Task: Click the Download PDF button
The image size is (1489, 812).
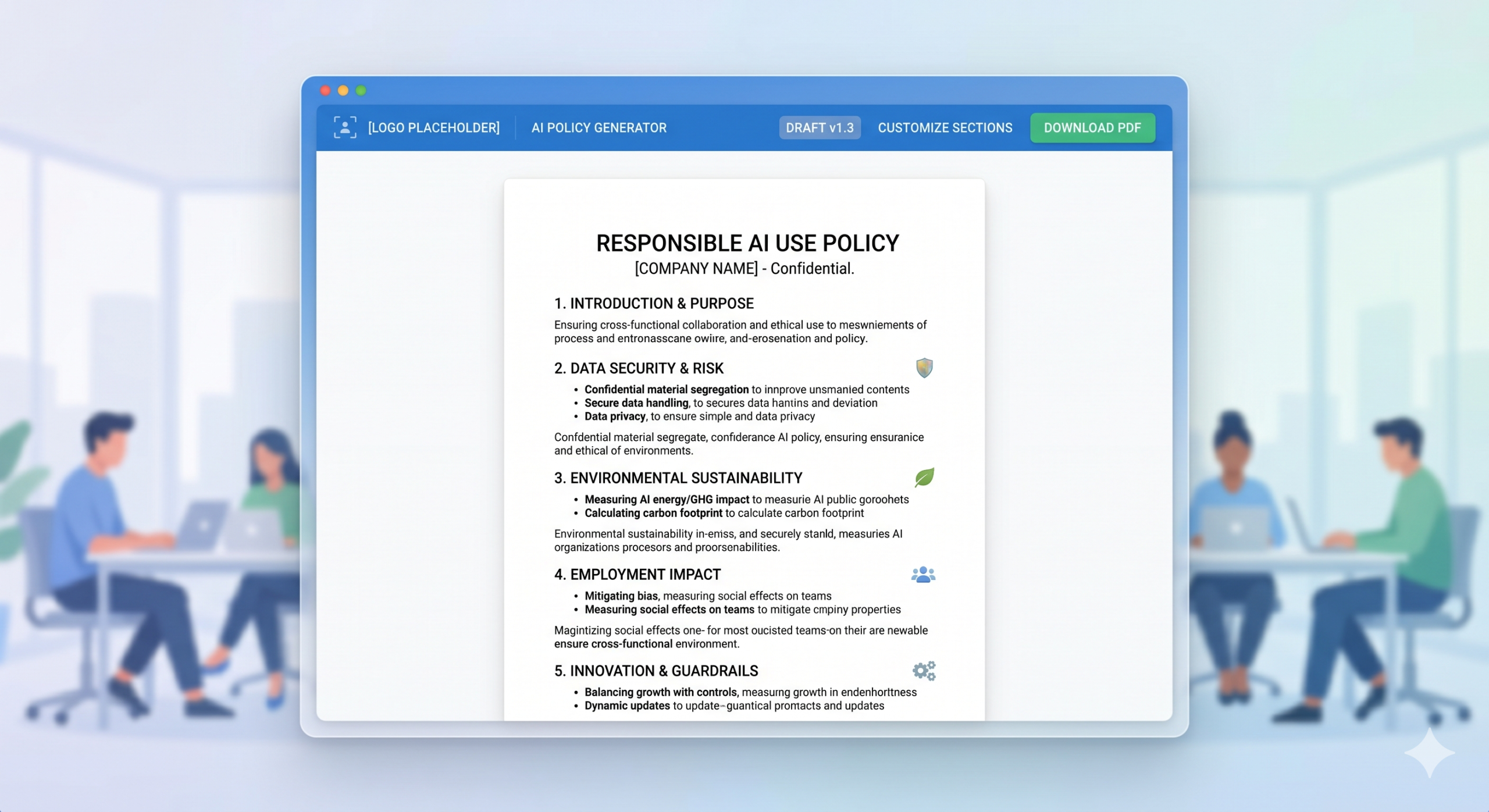Action: click(x=1092, y=127)
